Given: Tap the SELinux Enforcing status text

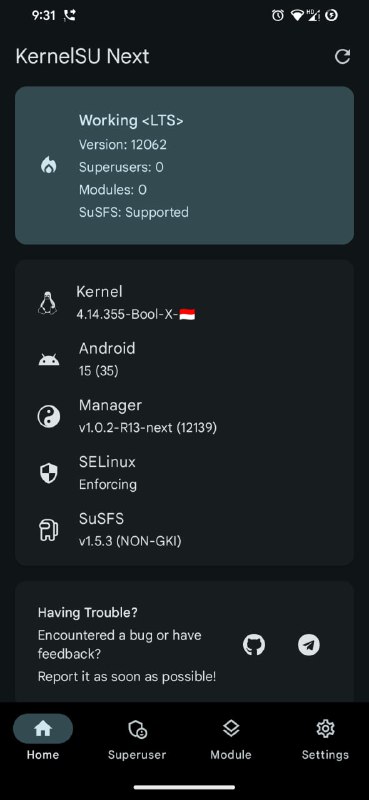Looking at the screenshot, I should tap(108, 484).
